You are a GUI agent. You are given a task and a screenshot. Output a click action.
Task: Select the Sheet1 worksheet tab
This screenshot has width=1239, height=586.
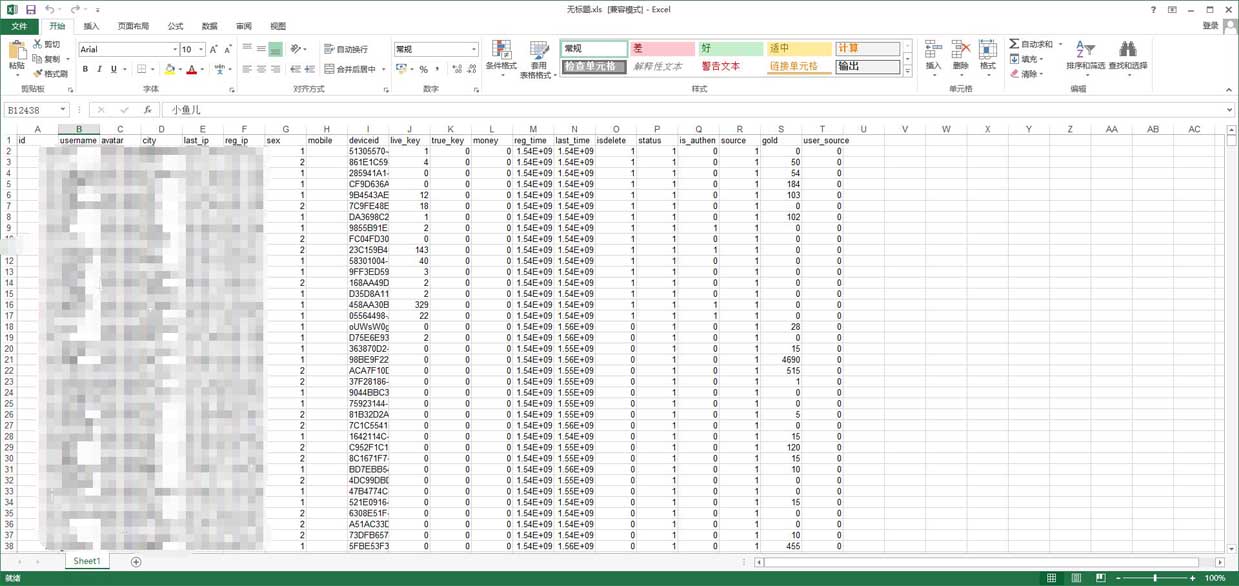click(87, 562)
